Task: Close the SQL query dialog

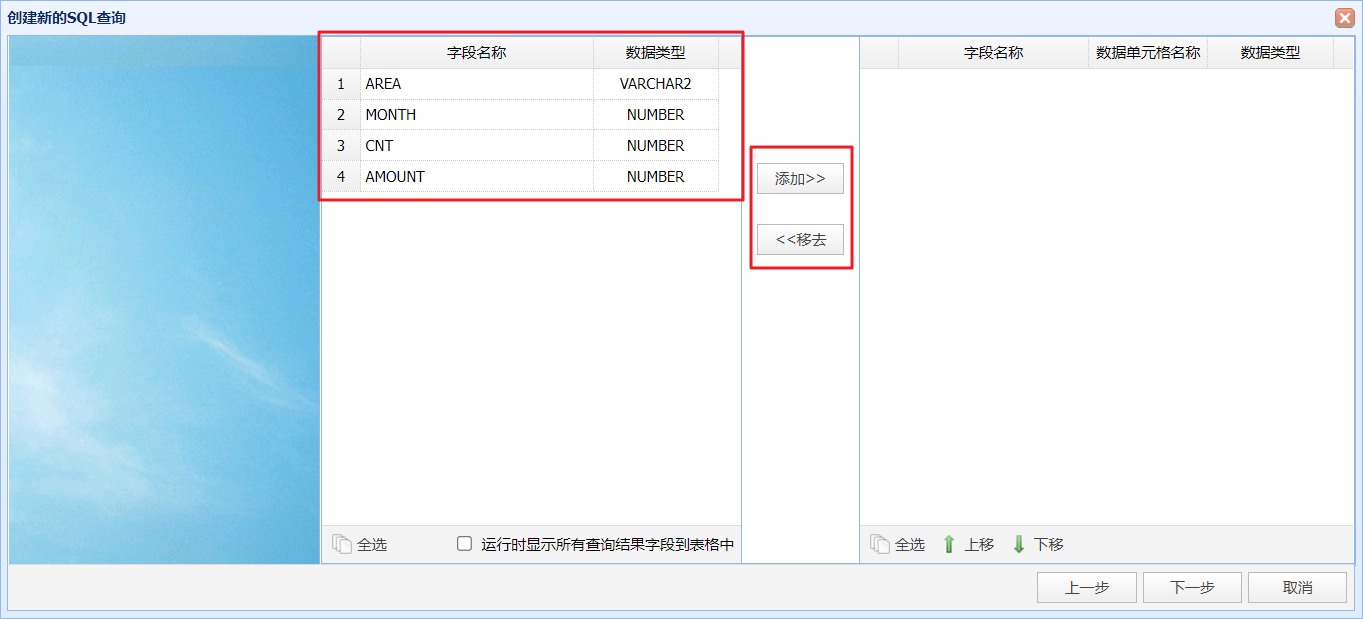Action: click(1344, 18)
